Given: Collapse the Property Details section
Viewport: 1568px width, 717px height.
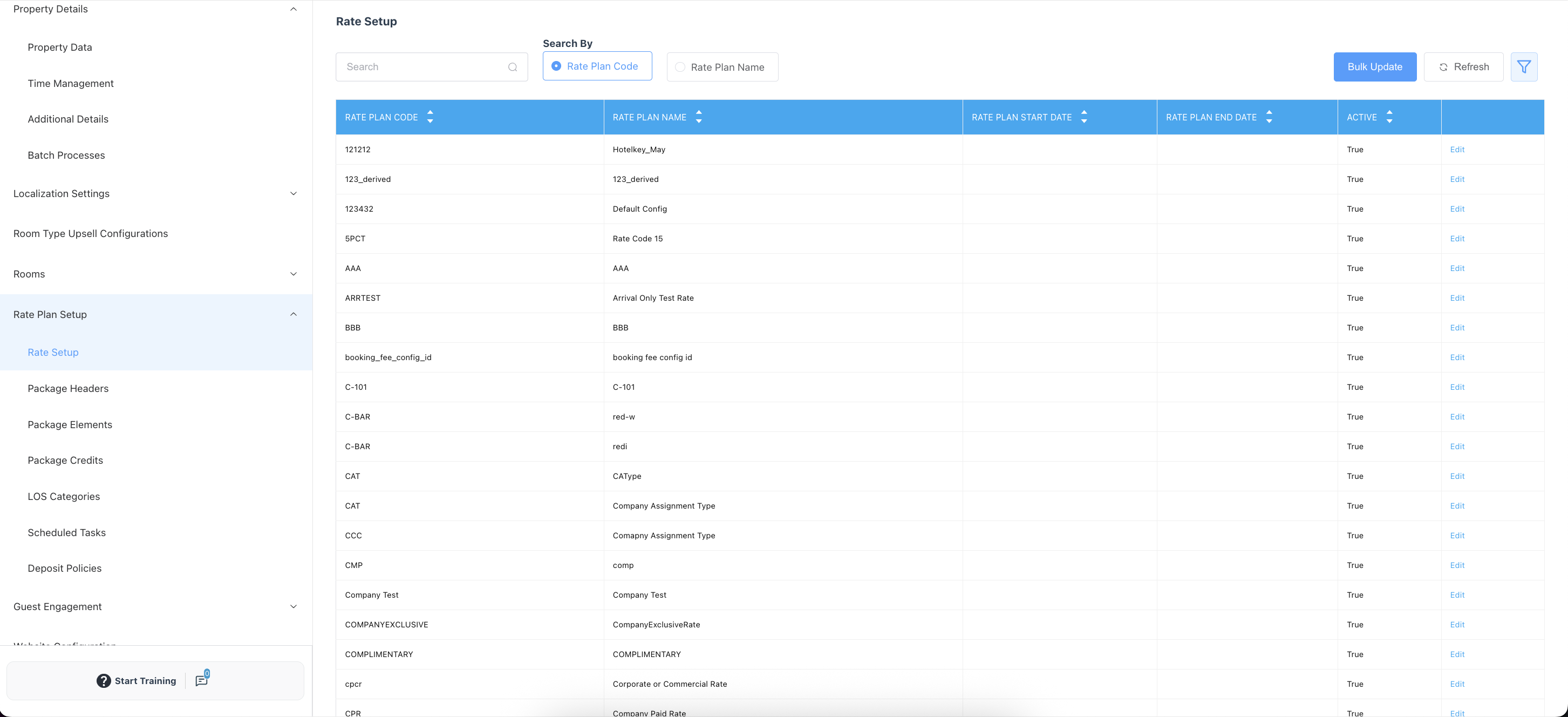Looking at the screenshot, I should [x=294, y=9].
